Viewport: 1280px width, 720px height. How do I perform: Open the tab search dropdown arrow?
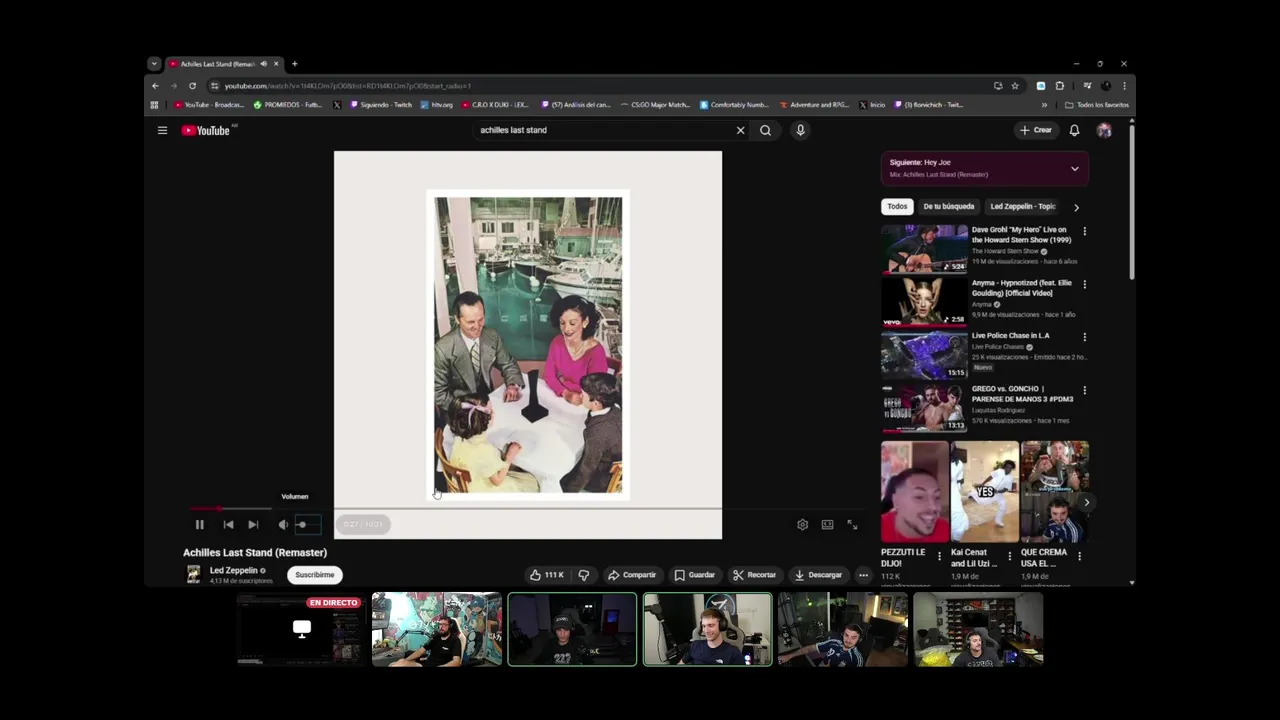coord(154,64)
